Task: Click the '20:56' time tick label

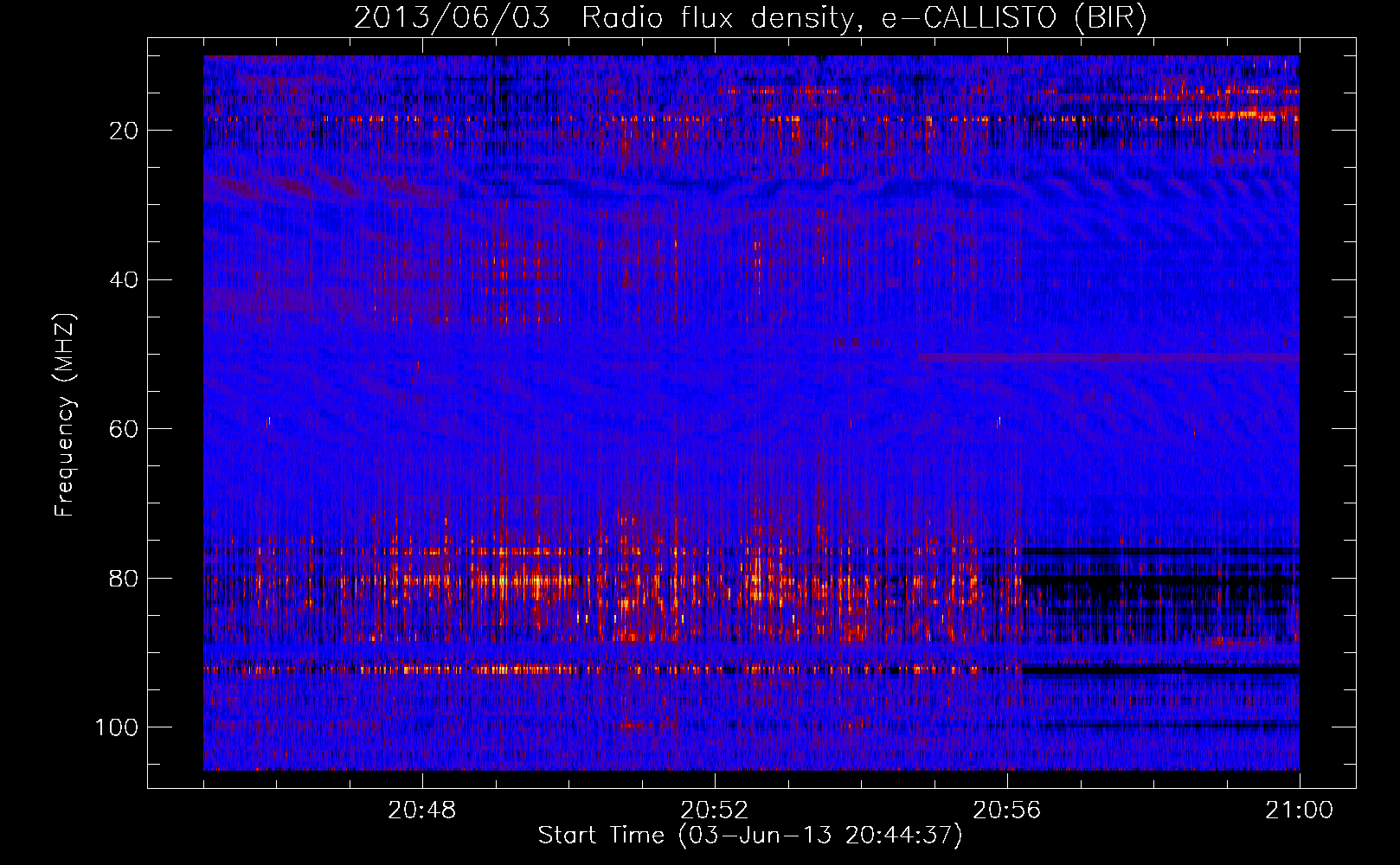Action: point(1007,811)
